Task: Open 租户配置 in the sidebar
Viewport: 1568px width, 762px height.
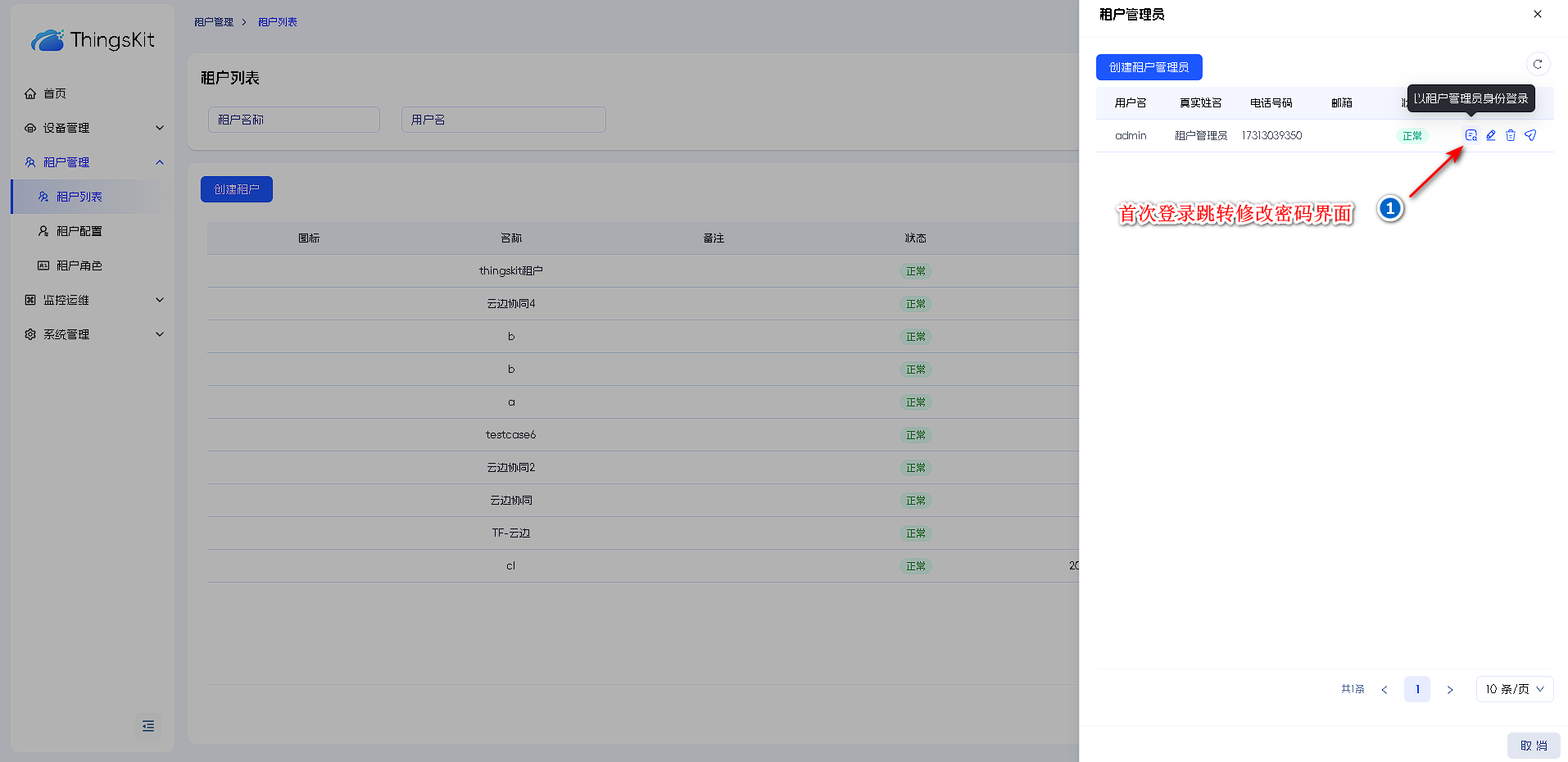Action: point(79,231)
